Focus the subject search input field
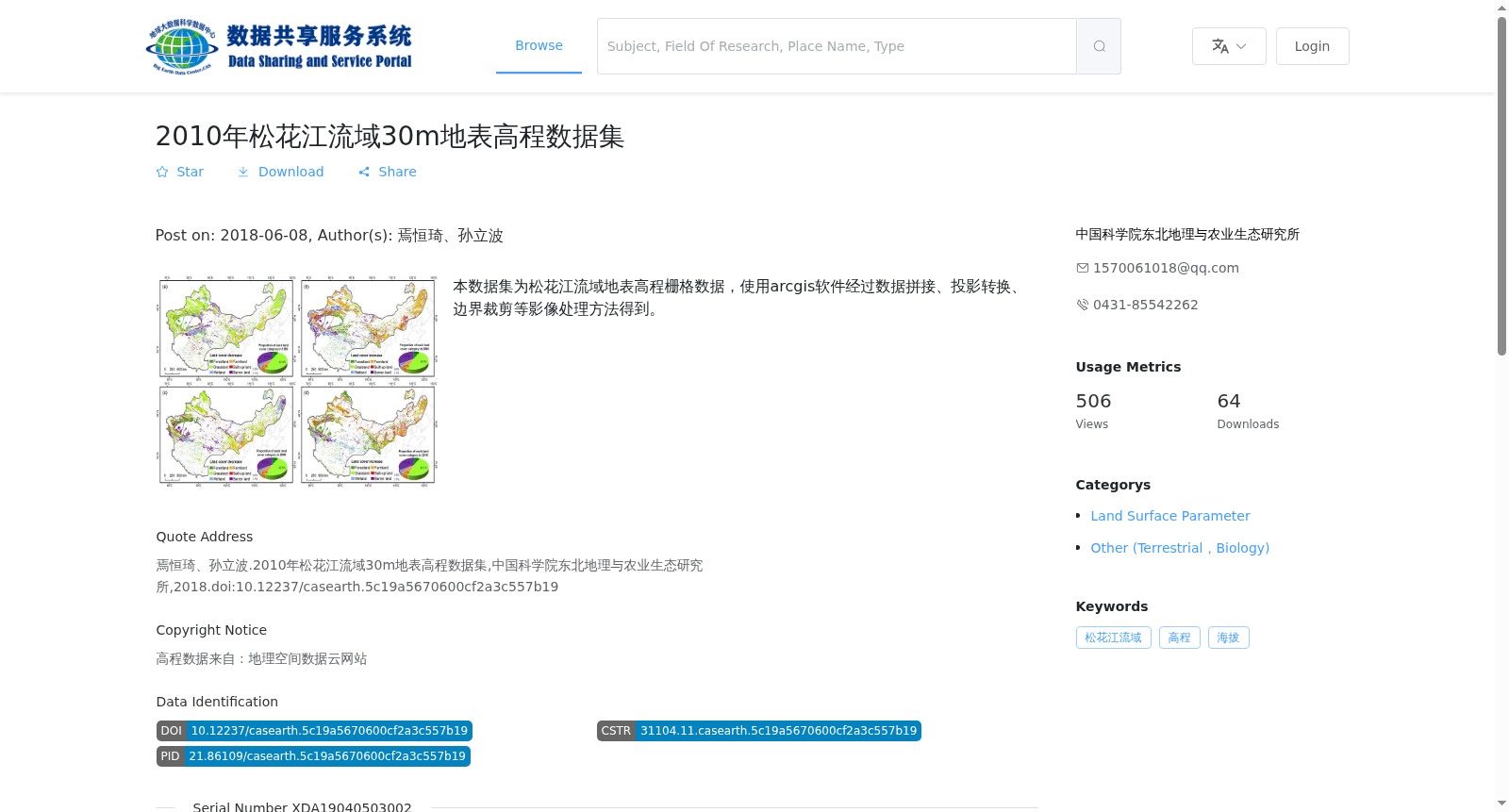 837,46
